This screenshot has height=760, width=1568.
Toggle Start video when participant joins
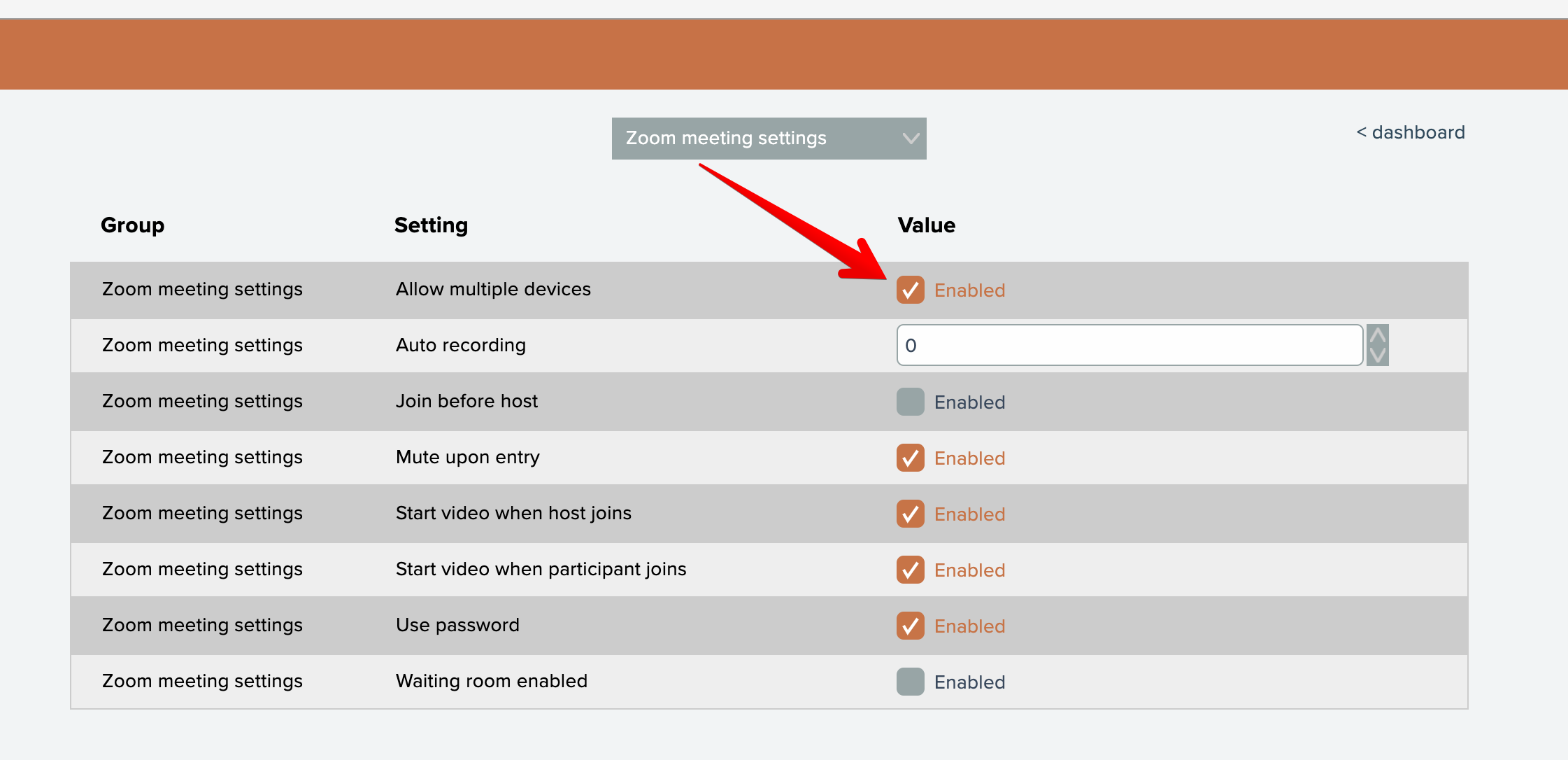click(910, 570)
